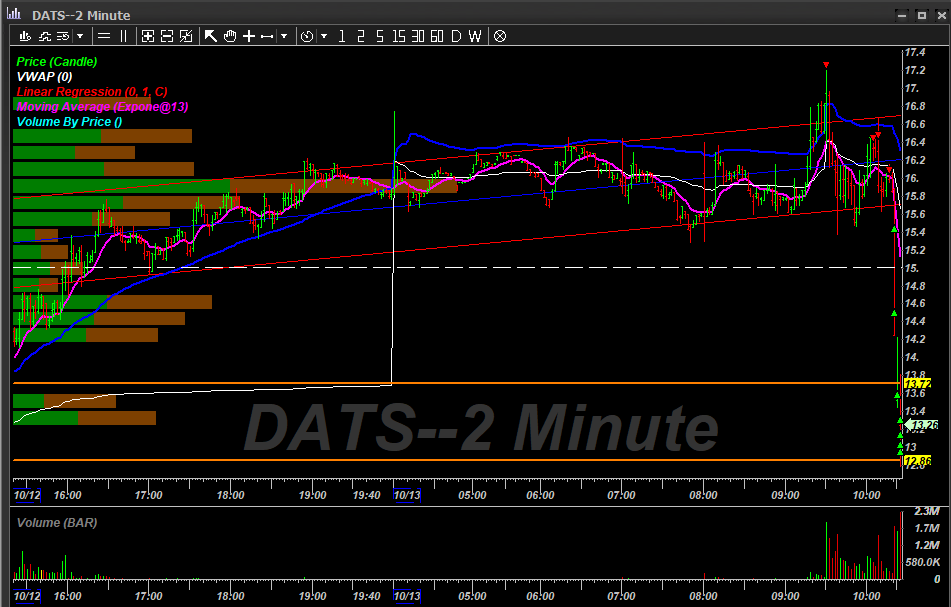Open the dropdown beside the chart style icons
The width and height of the screenshot is (951, 607).
tap(78, 36)
